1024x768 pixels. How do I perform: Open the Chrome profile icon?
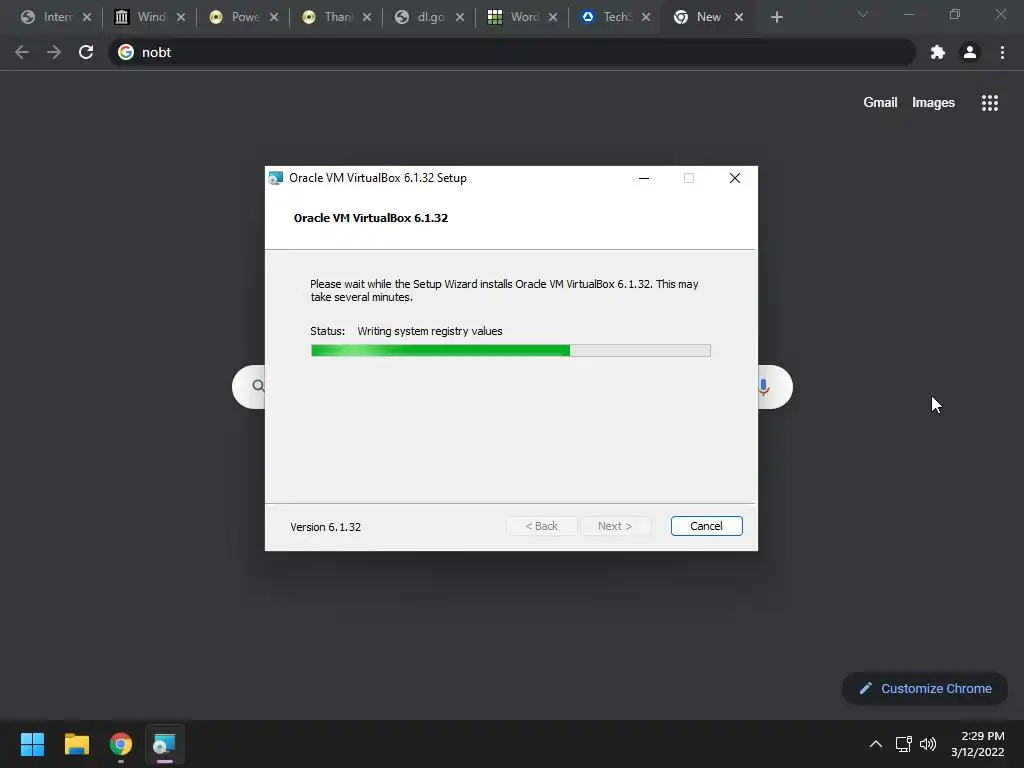click(x=970, y=52)
